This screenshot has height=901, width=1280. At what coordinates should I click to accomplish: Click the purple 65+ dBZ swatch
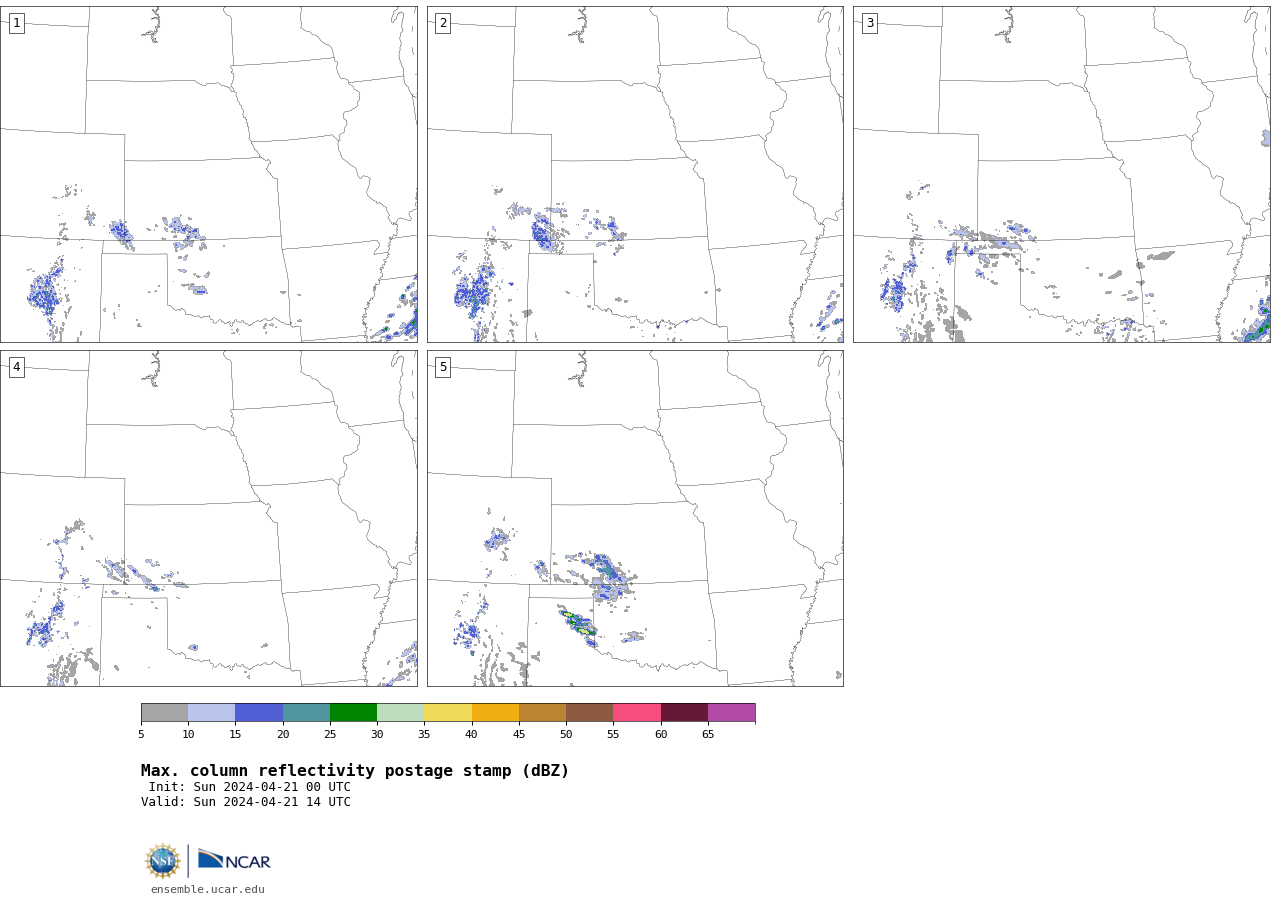(x=731, y=712)
